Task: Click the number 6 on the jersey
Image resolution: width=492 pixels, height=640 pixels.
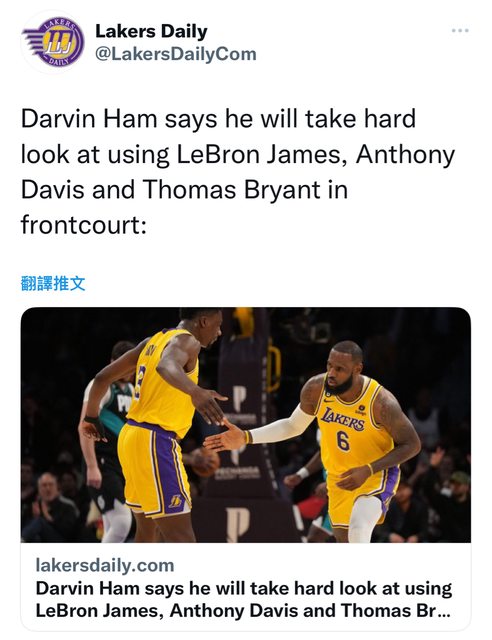Action: [x=343, y=441]
